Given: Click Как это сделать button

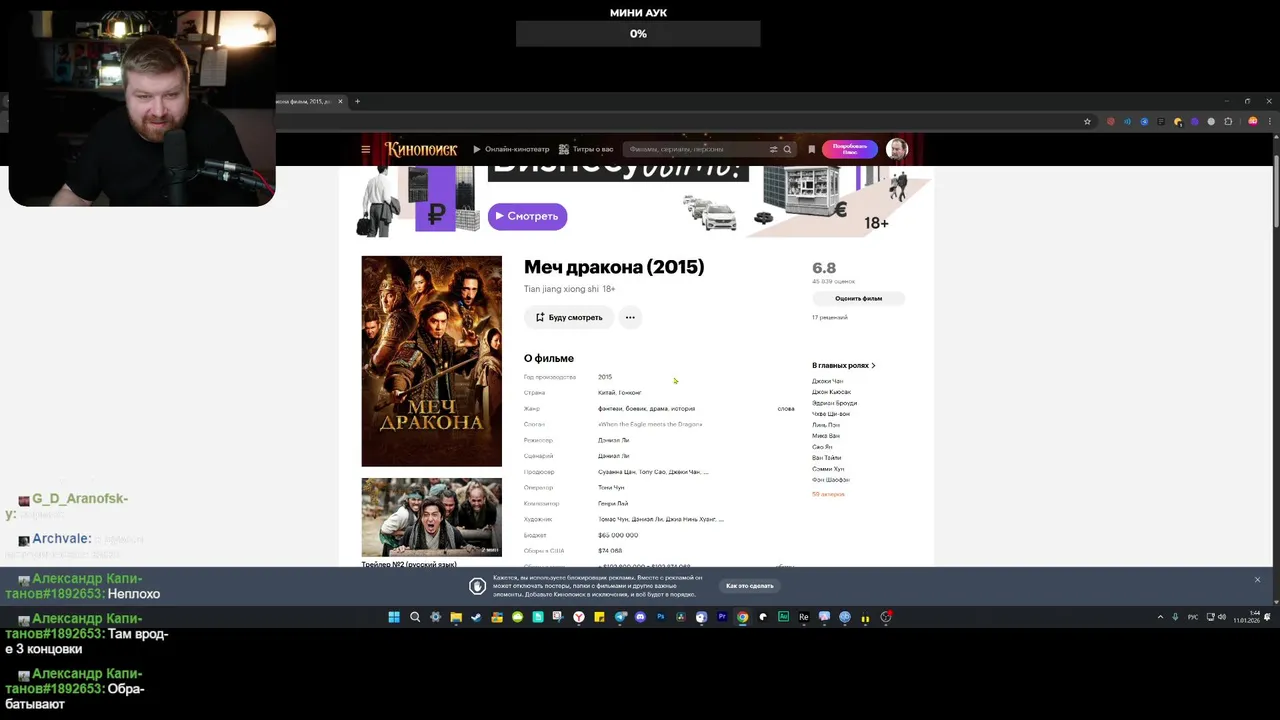Looking at the screenshot, I should (749, 586).
